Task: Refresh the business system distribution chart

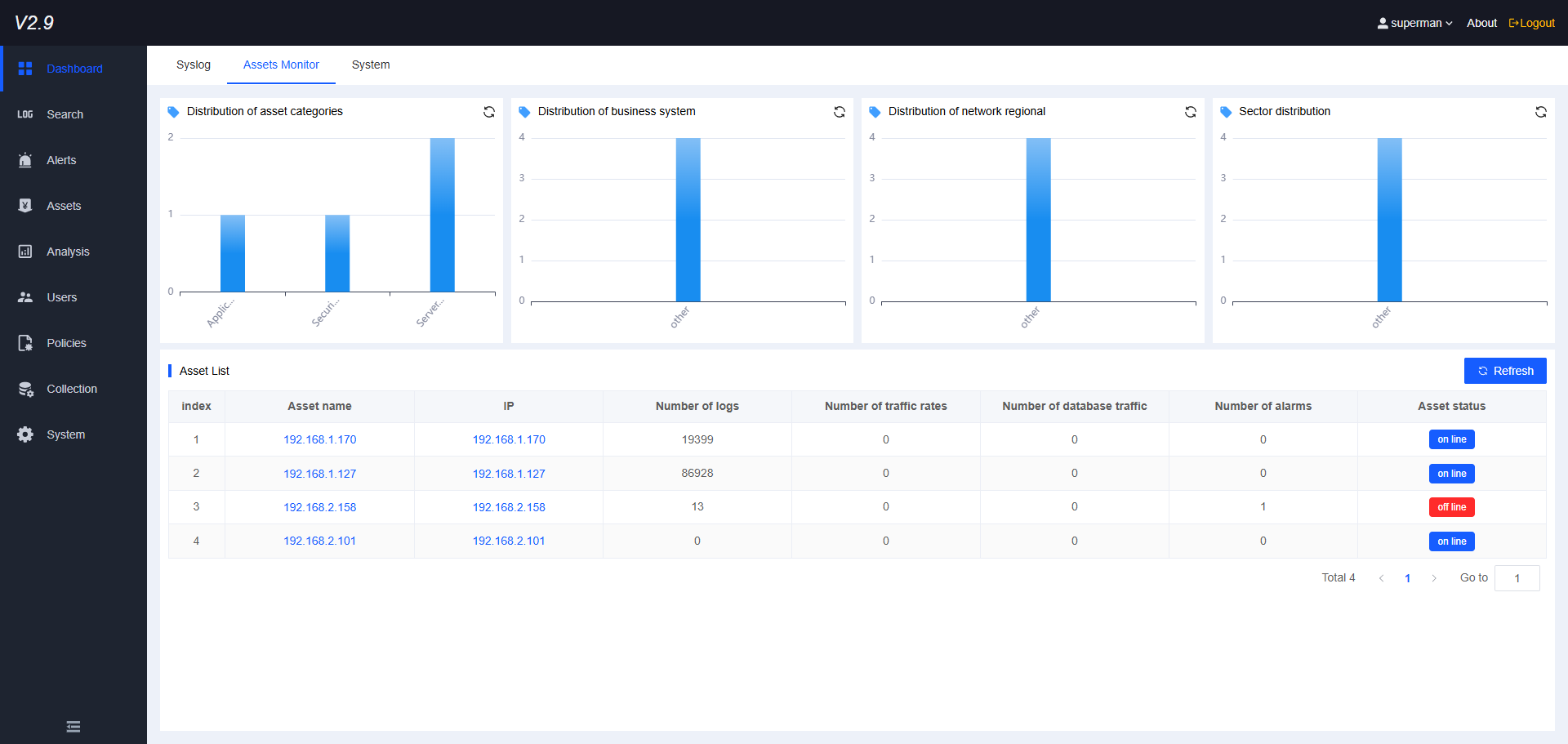Action: coord(840,112)
